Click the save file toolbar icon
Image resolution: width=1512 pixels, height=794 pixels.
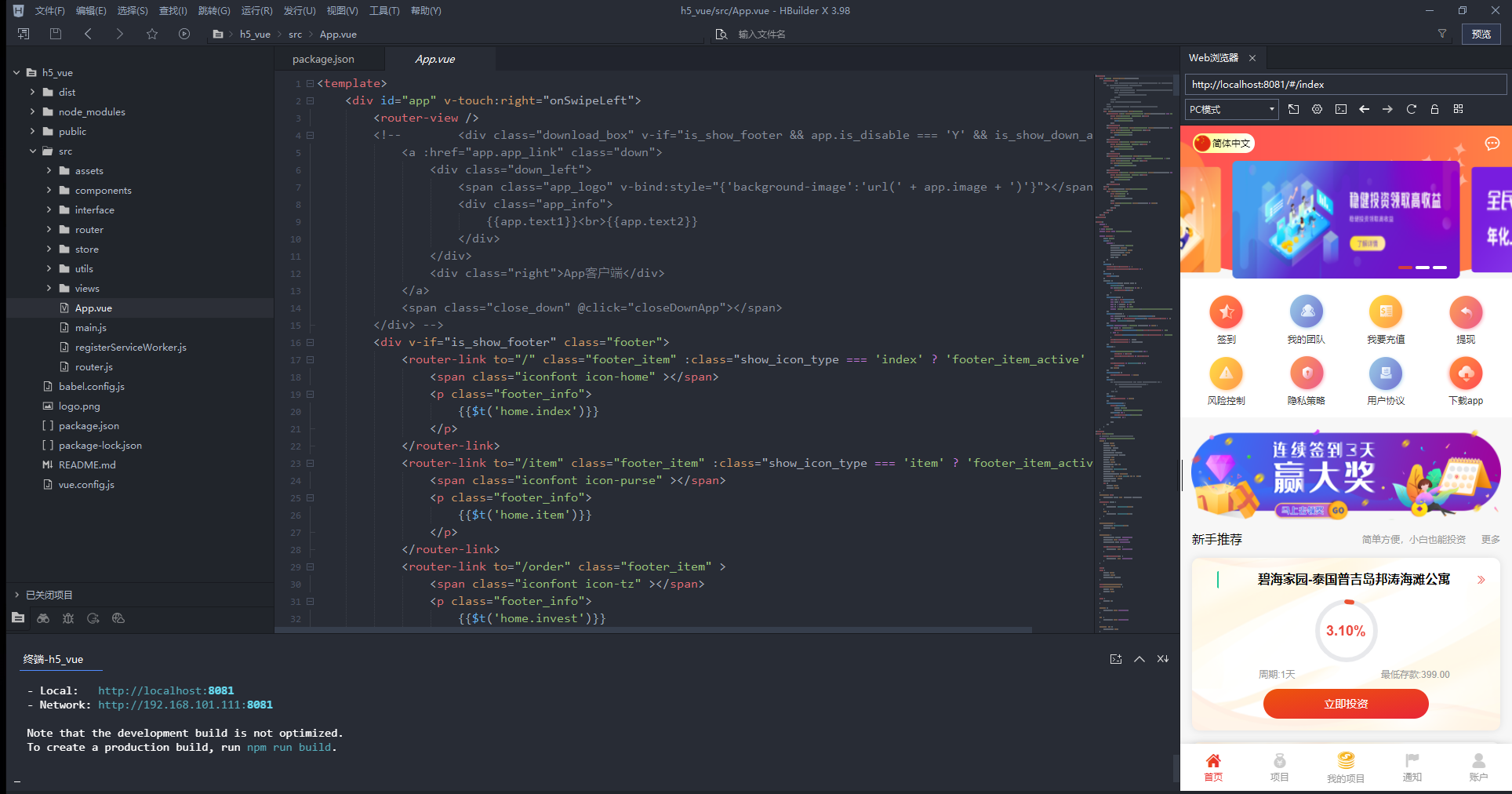pyautogui.click(x=55, y=34)
